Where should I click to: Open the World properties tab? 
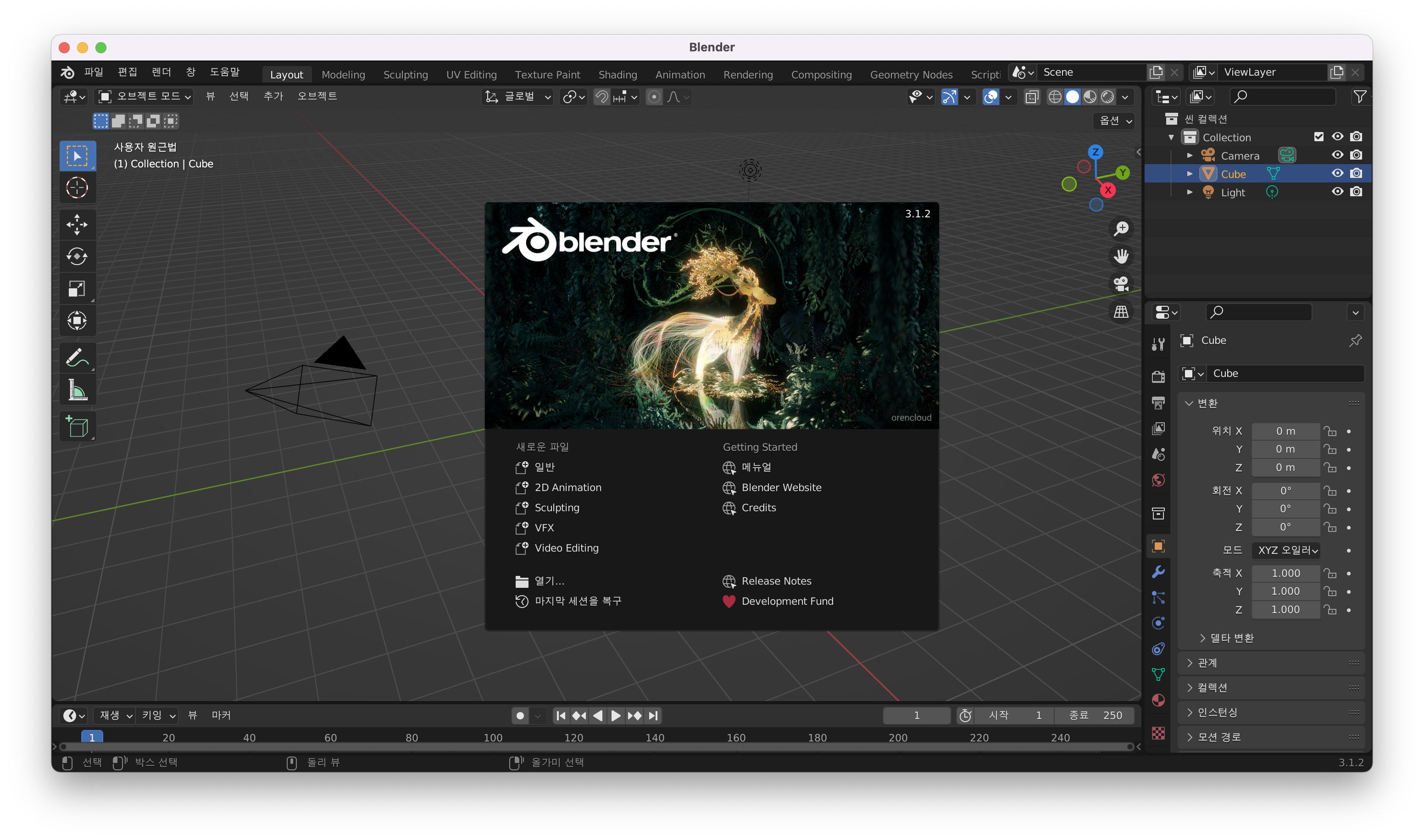pyautogui.click(x=1158, y=480)
